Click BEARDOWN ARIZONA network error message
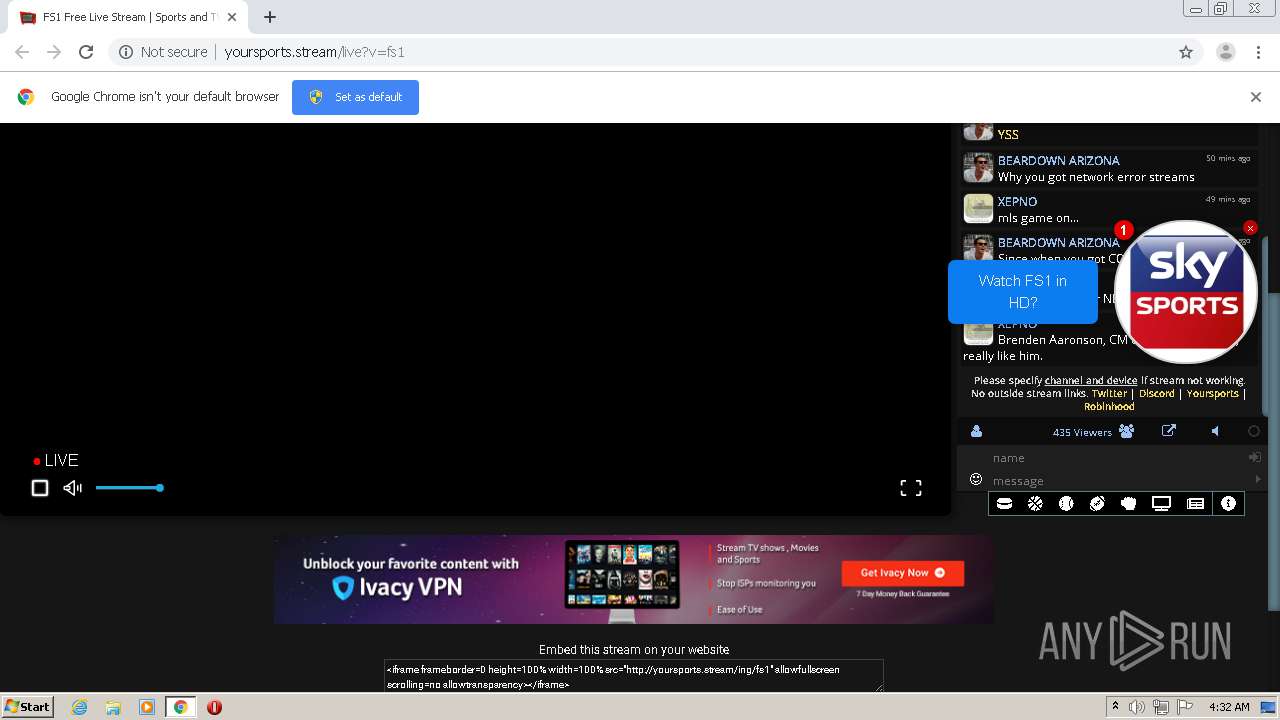 tap(1096, 177)
